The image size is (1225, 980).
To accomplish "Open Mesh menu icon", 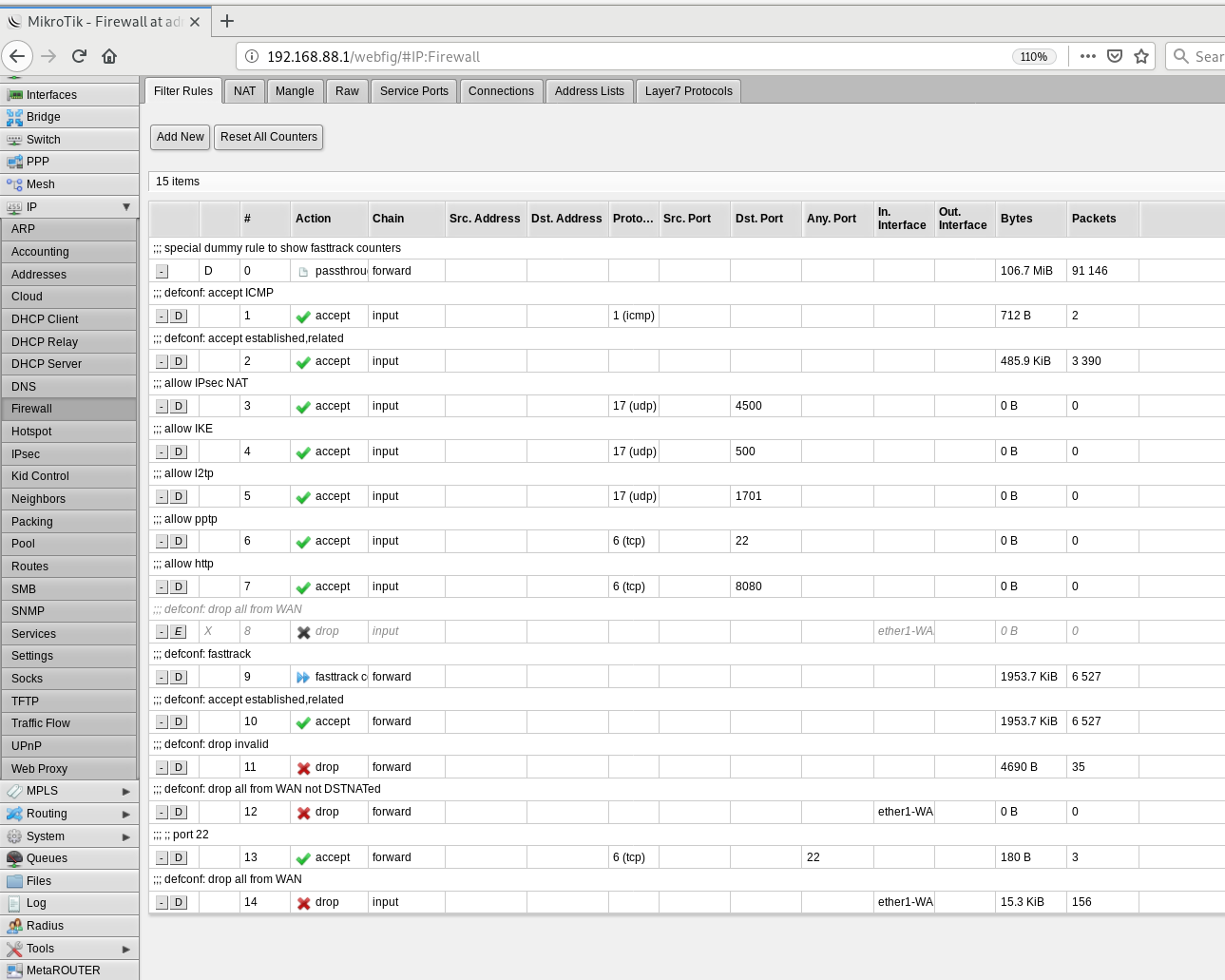I will pos(14,184).
